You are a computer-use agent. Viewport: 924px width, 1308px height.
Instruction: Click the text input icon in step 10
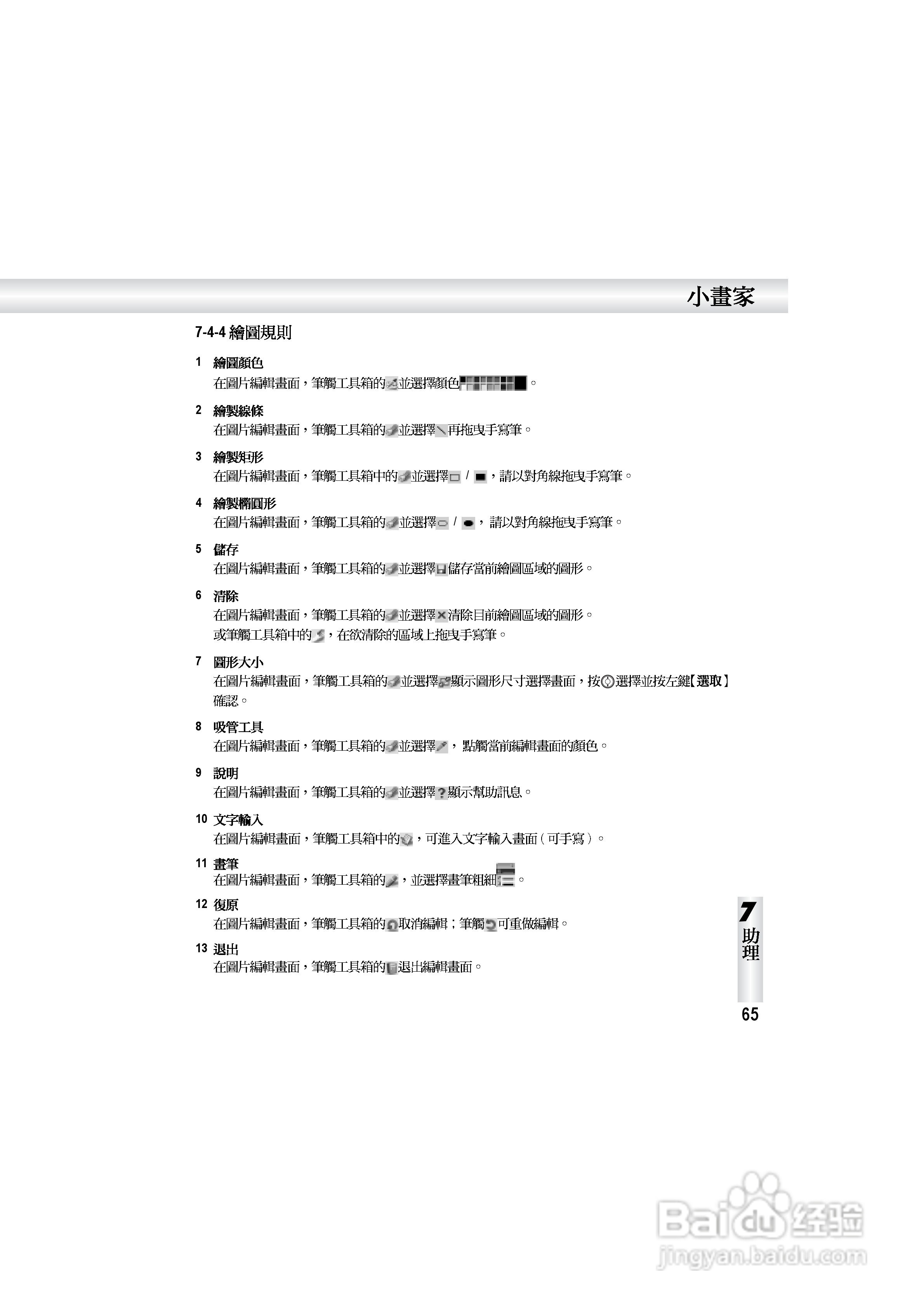(407, 840)
